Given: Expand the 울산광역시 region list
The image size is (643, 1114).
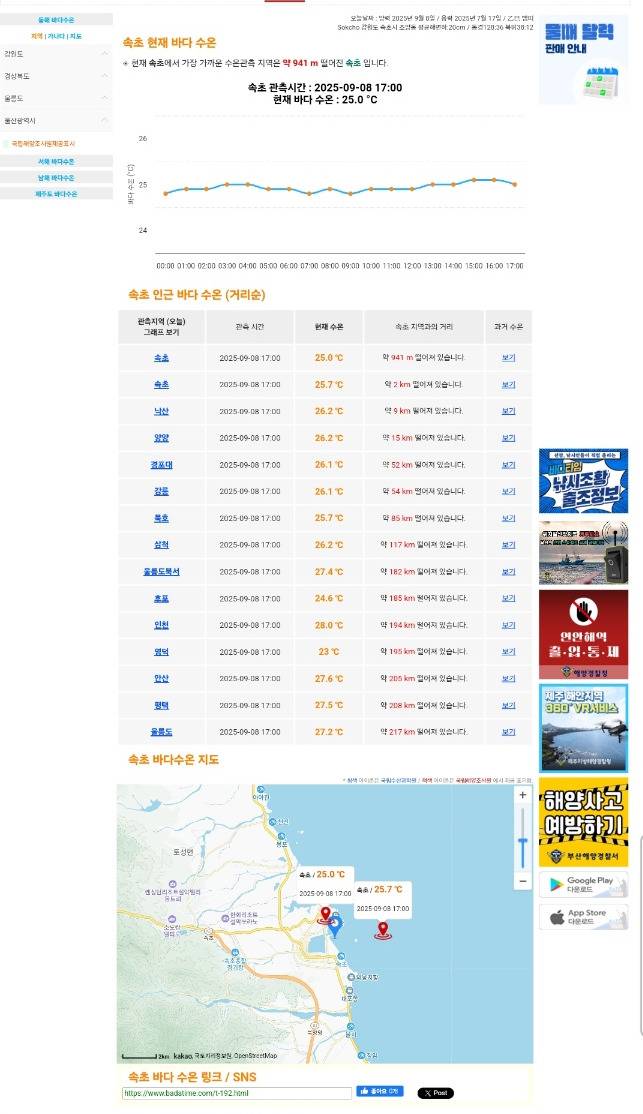Looking at the screenshot, I should click(56, 120).
